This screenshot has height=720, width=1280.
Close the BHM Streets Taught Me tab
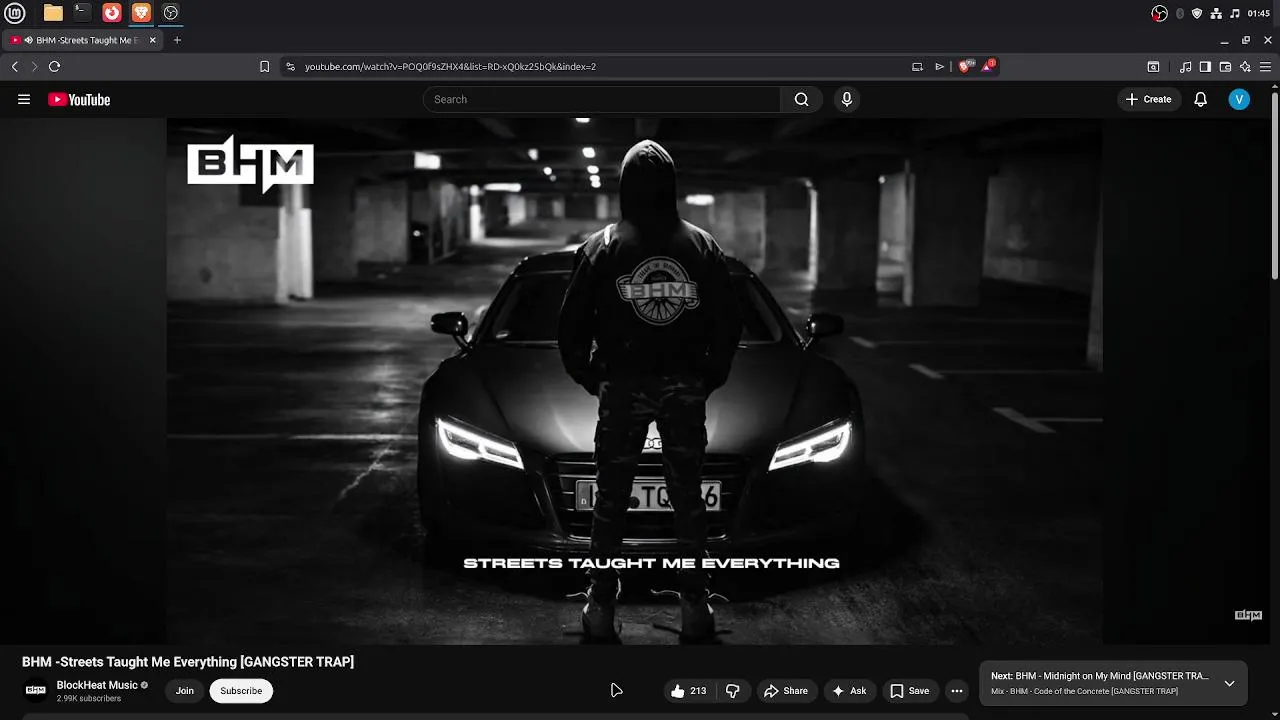pyautogui.click(x=153, y=40)
